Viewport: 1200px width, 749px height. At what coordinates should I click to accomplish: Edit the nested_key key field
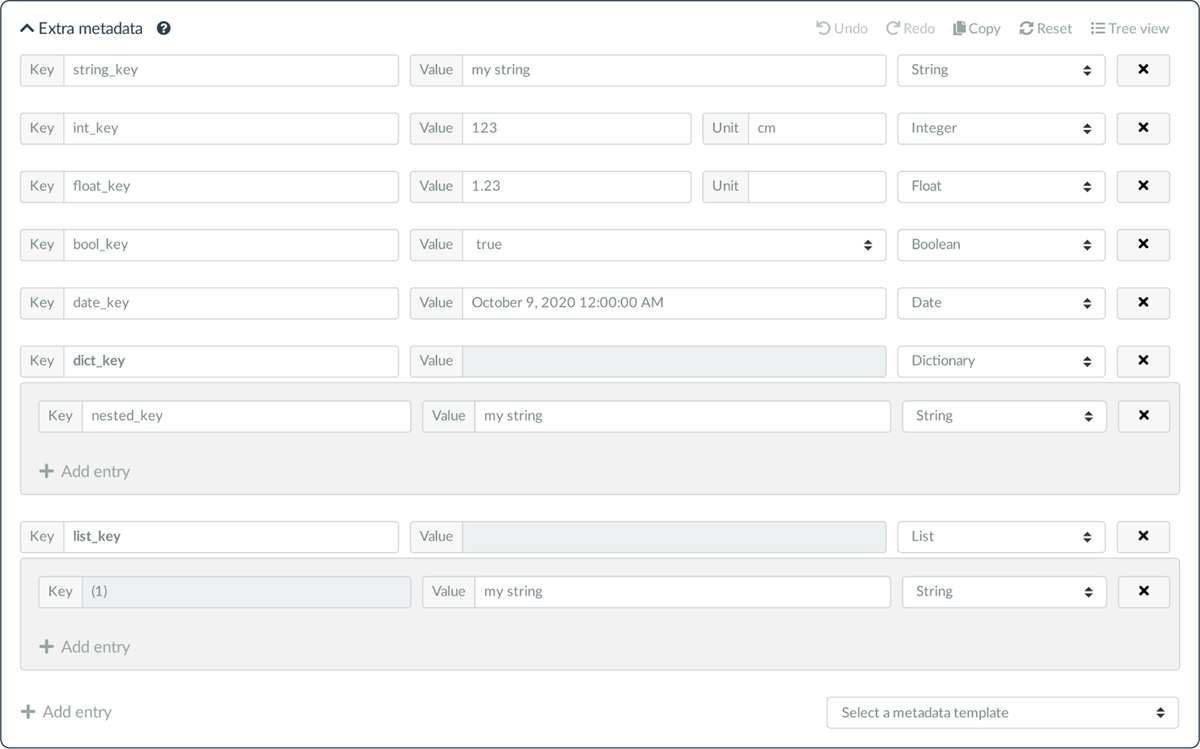[246, 416]
